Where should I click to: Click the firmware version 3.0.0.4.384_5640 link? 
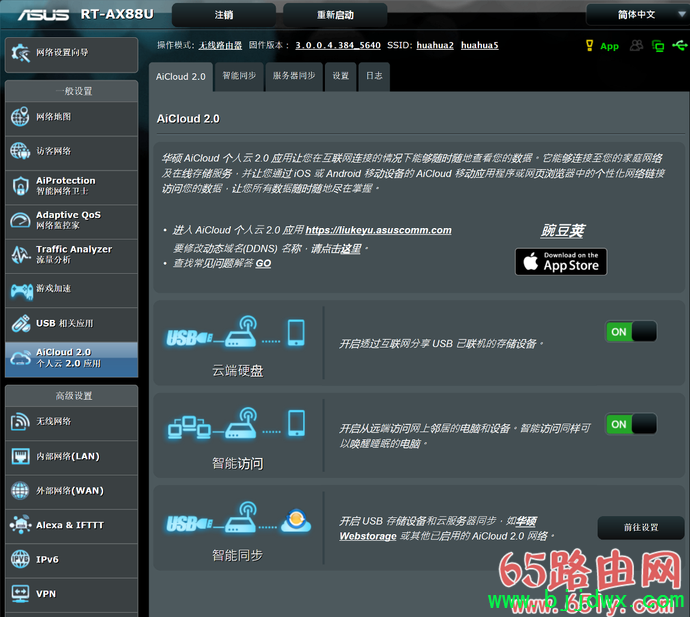(338, 45)
